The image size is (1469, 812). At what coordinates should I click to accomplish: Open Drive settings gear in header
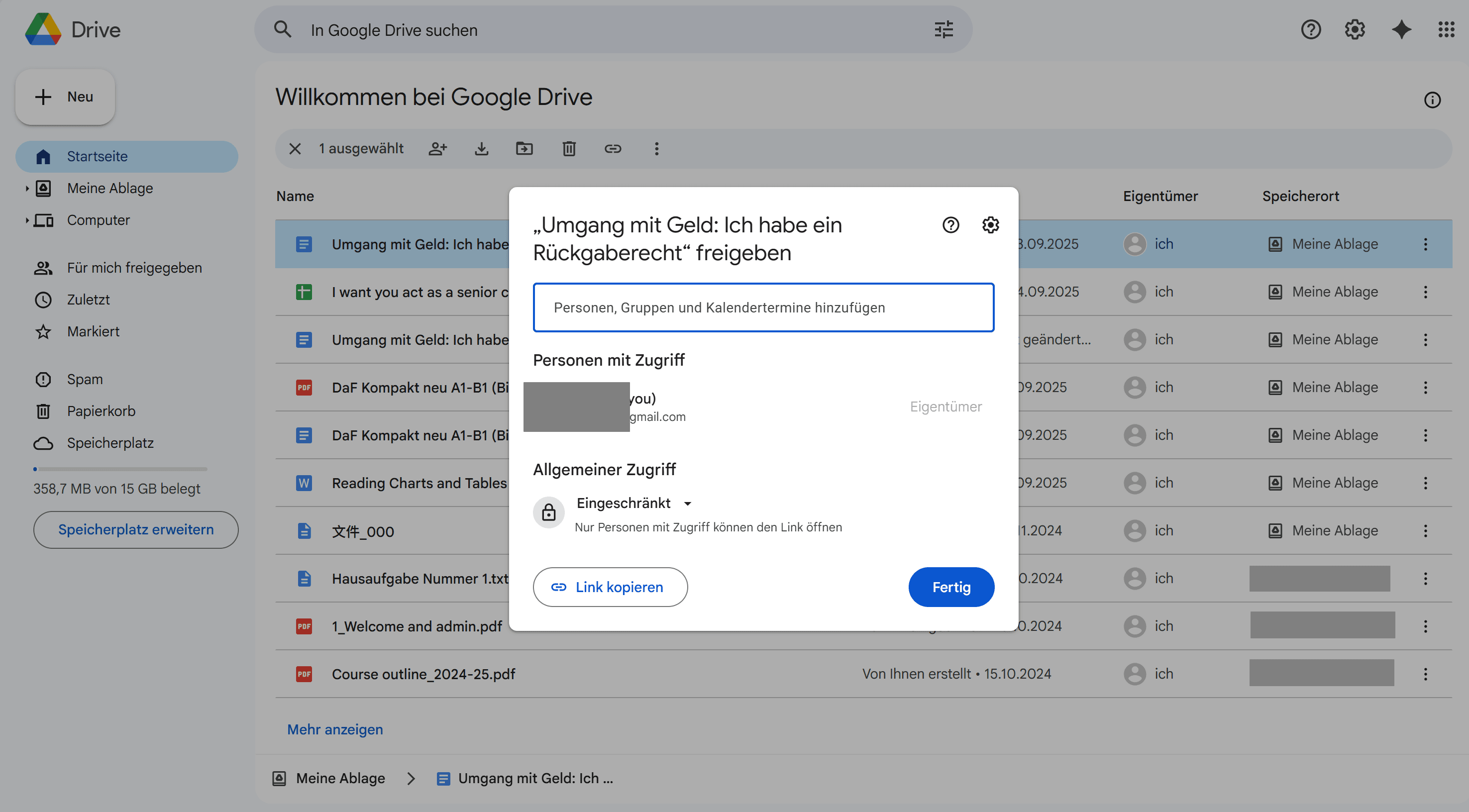tap(1355, 29)
